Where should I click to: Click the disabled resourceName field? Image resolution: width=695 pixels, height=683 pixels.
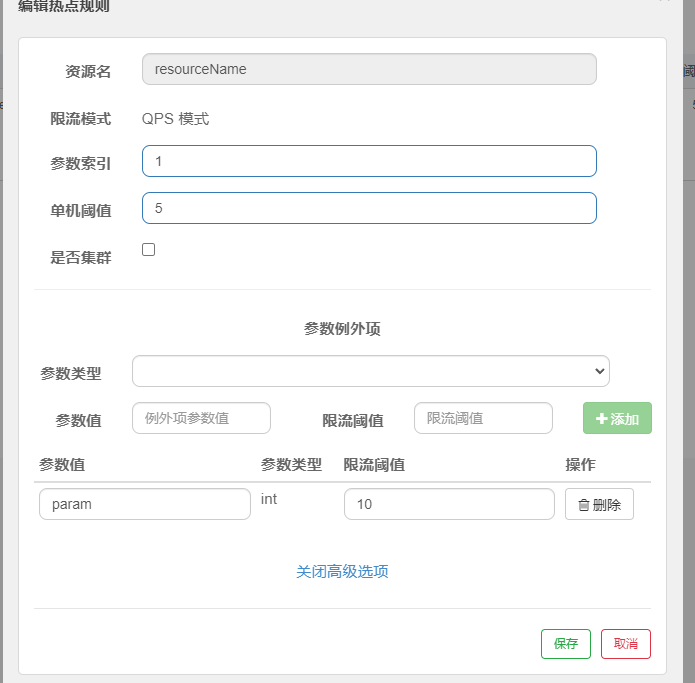point(369,69)
